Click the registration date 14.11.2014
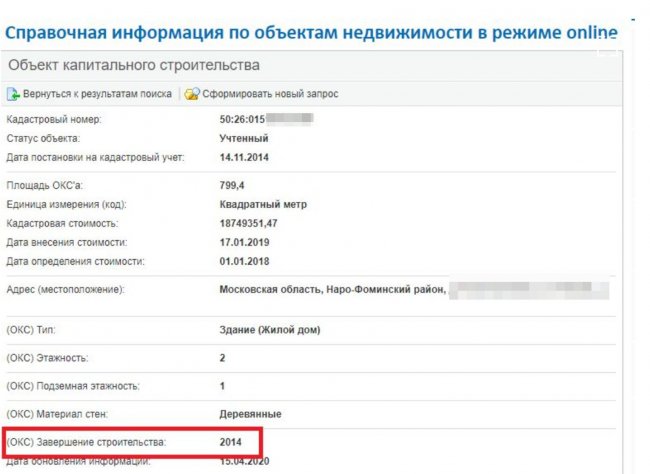 pos(244,157)
